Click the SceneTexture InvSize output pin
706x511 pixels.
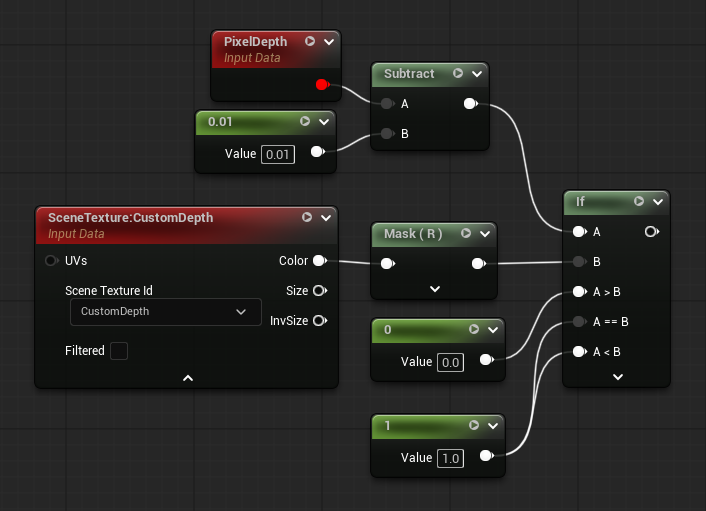point(319,321)
